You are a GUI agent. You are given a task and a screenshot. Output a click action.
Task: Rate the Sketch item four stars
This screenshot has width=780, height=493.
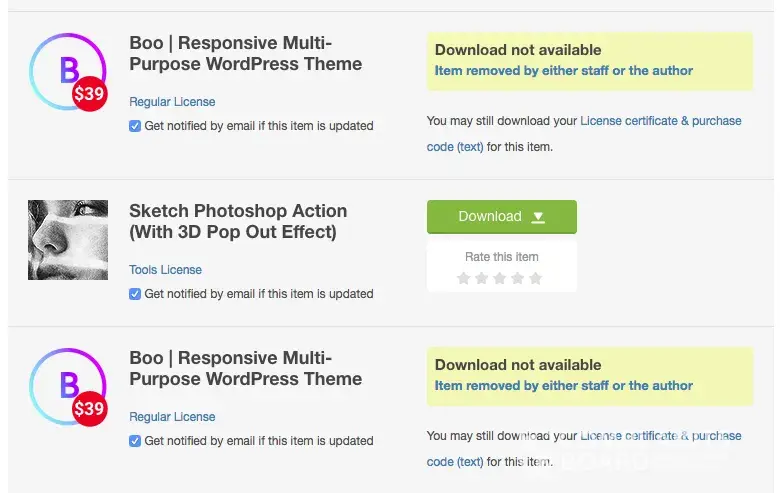click(x=517, y=278)
